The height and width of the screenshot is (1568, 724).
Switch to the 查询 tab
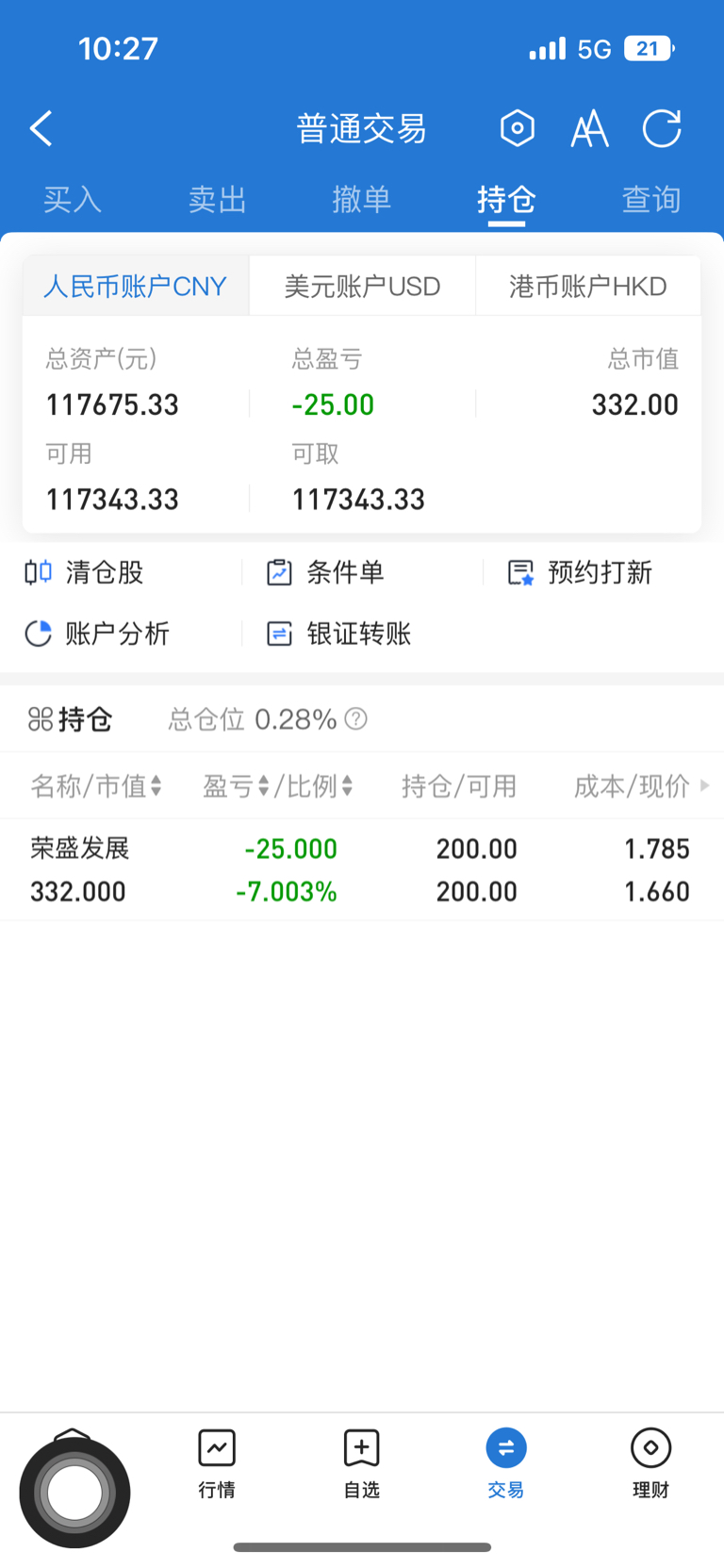[651, 199]
